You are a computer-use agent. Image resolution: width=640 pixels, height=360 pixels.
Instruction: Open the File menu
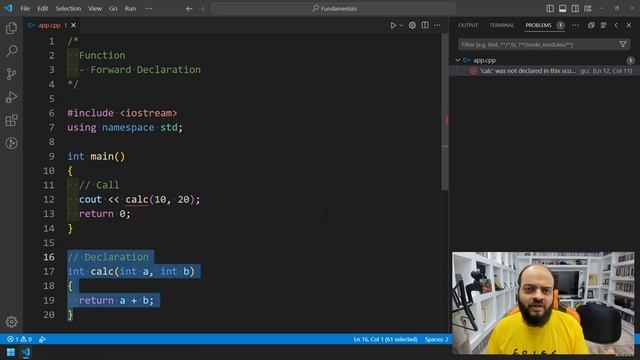(x=25, y=9)
